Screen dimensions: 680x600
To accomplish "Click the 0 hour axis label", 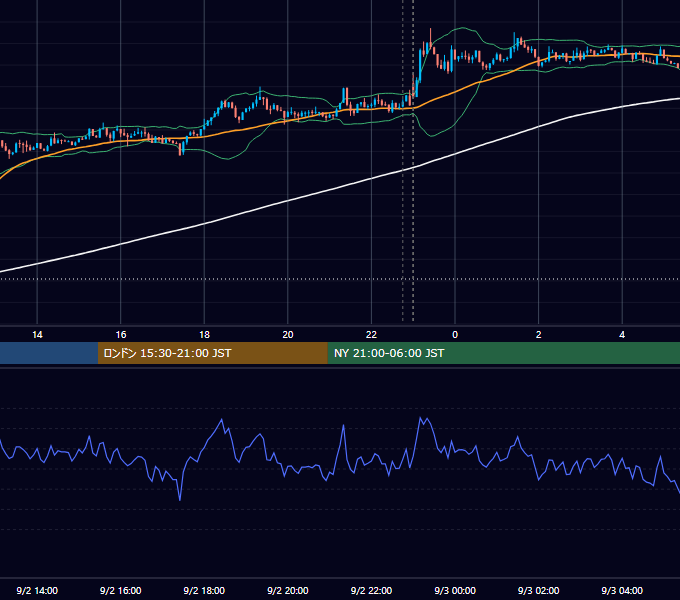I will (455, 335).
